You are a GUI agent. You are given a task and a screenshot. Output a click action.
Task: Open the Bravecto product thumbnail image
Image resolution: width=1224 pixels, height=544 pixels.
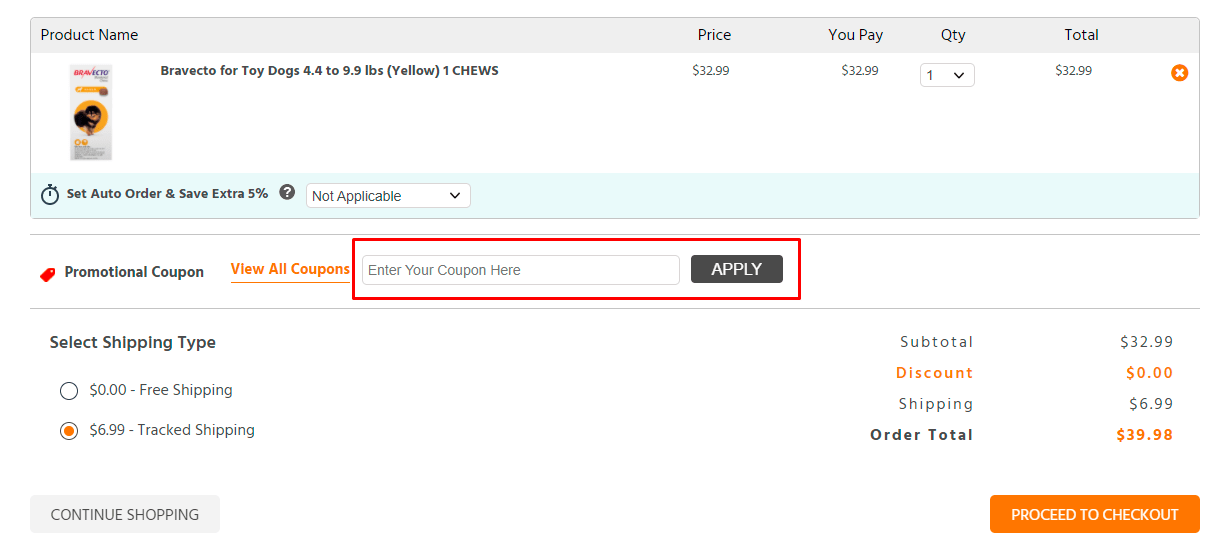coord(91,112)
